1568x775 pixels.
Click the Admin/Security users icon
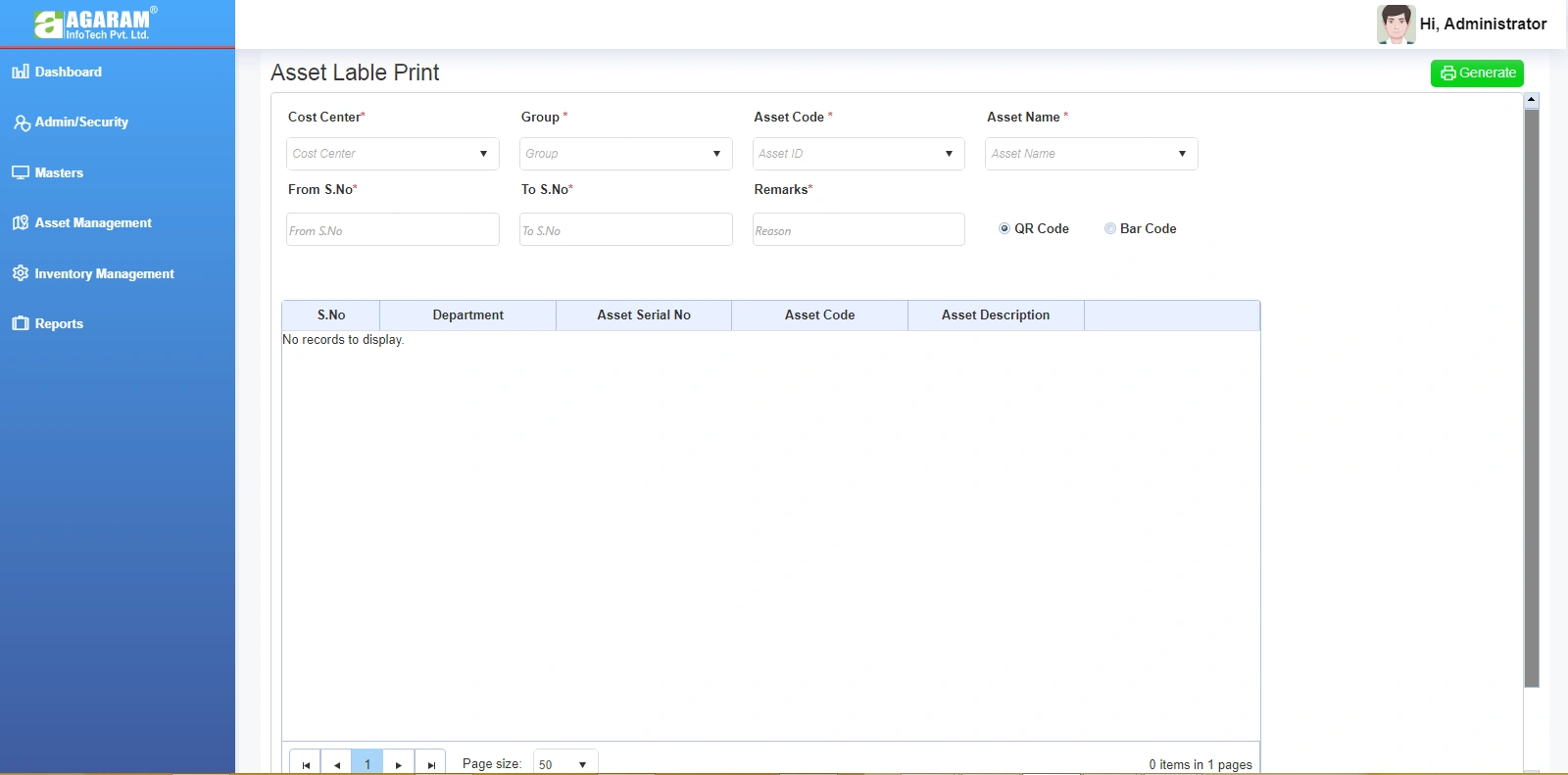22,122
